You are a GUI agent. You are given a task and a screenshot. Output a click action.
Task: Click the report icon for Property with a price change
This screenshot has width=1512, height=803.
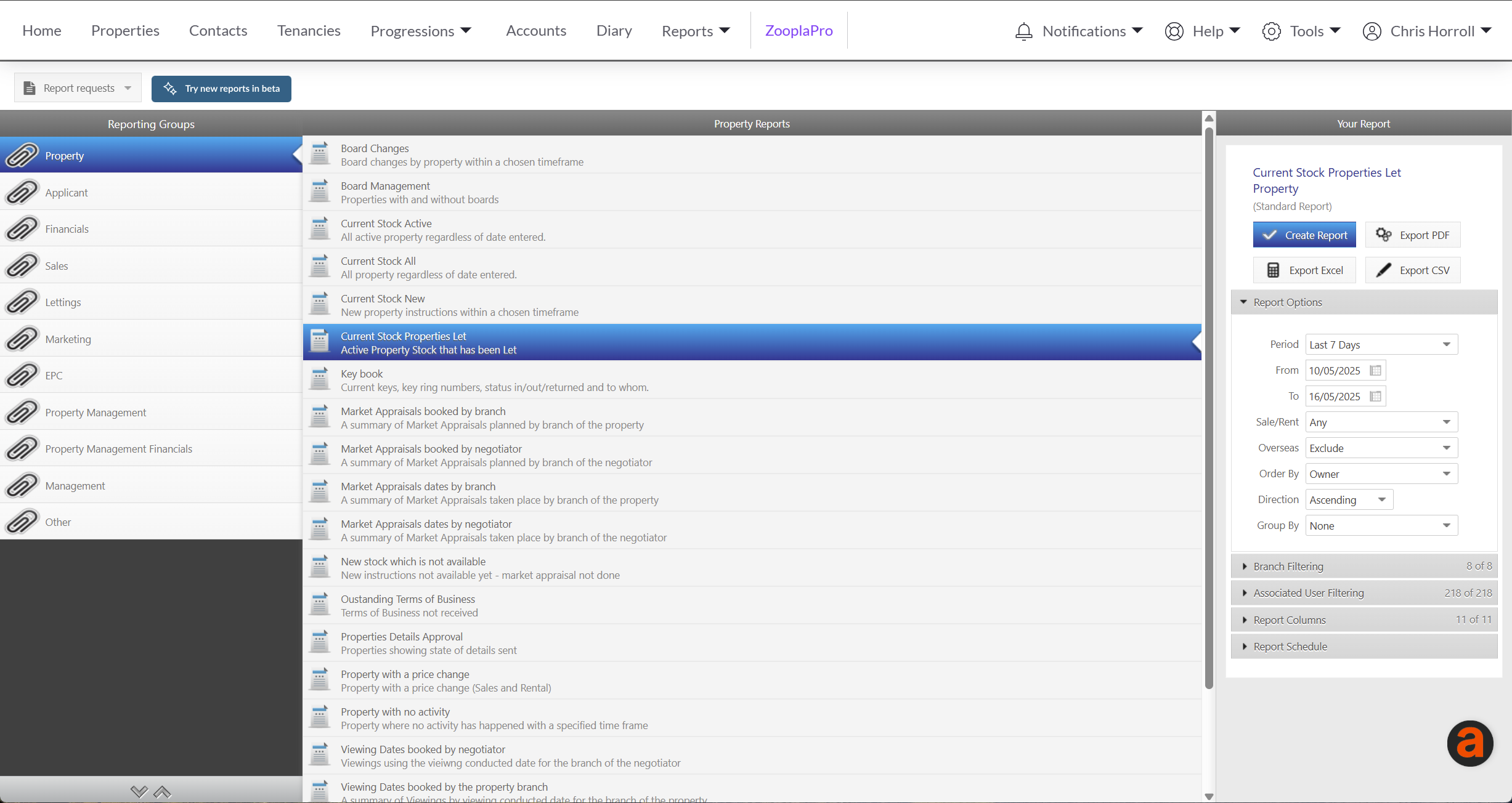(319, 680)
